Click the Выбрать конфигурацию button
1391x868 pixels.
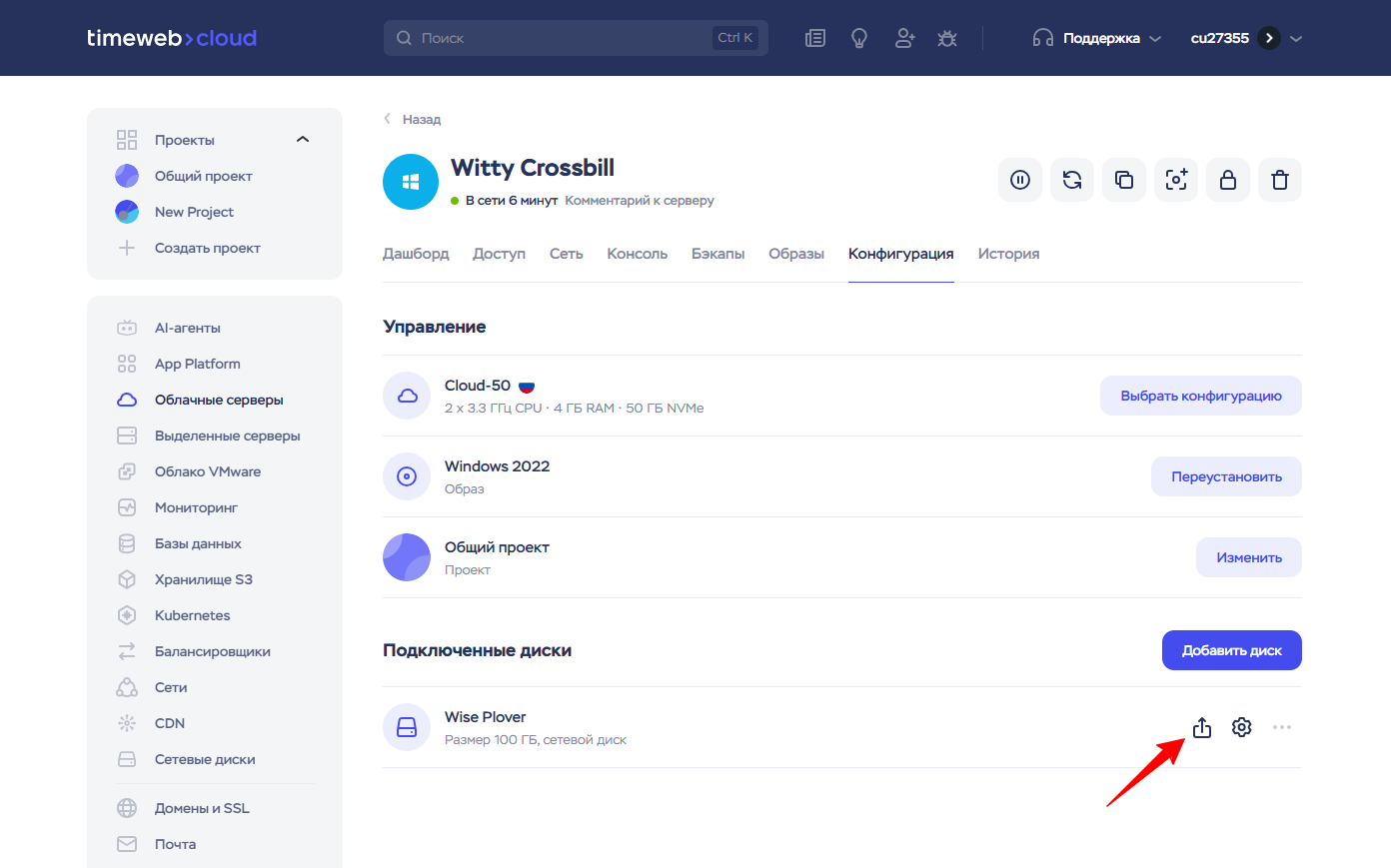coord(1200,396)
